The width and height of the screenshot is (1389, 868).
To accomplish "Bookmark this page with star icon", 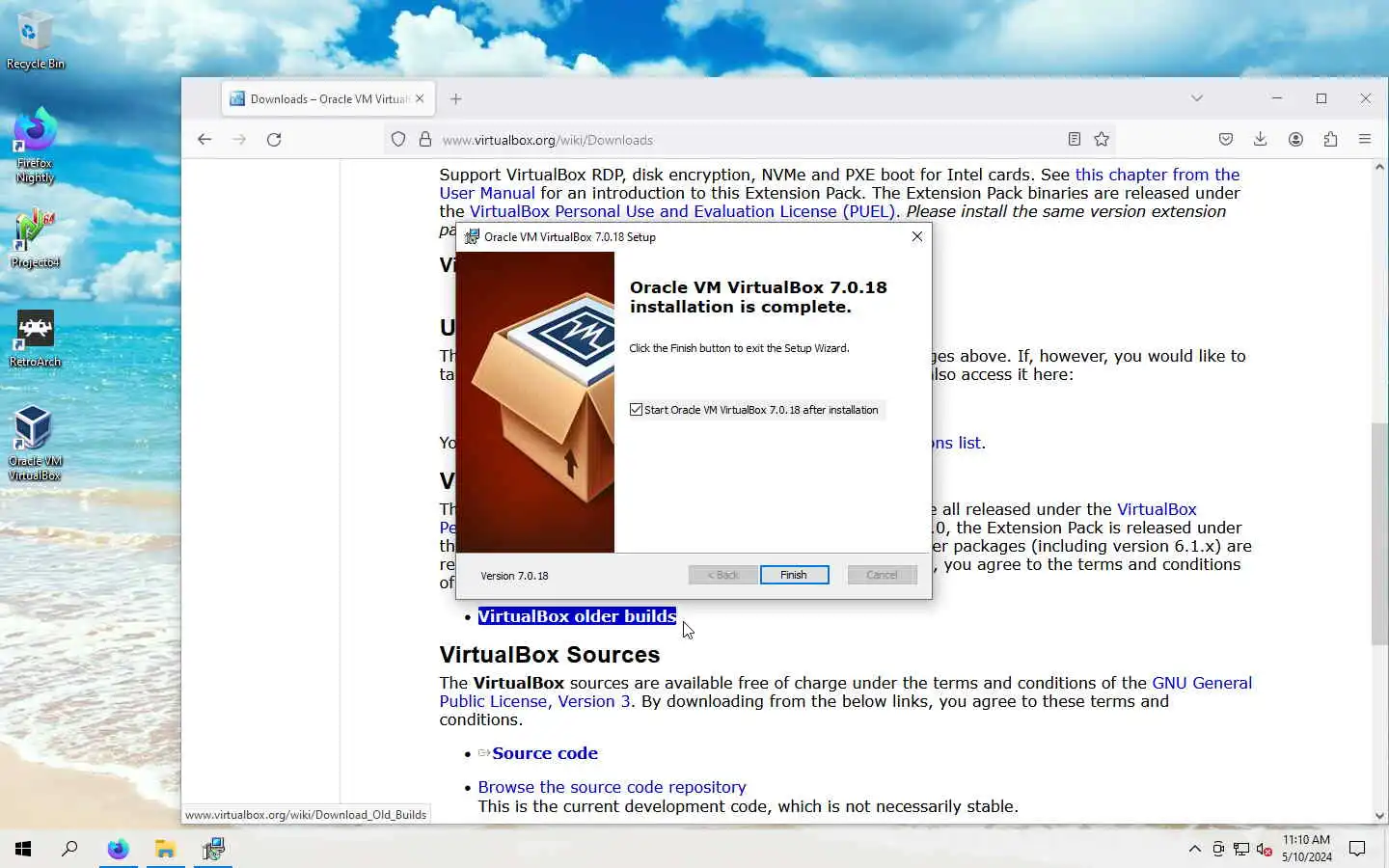I will [1102, 140].
